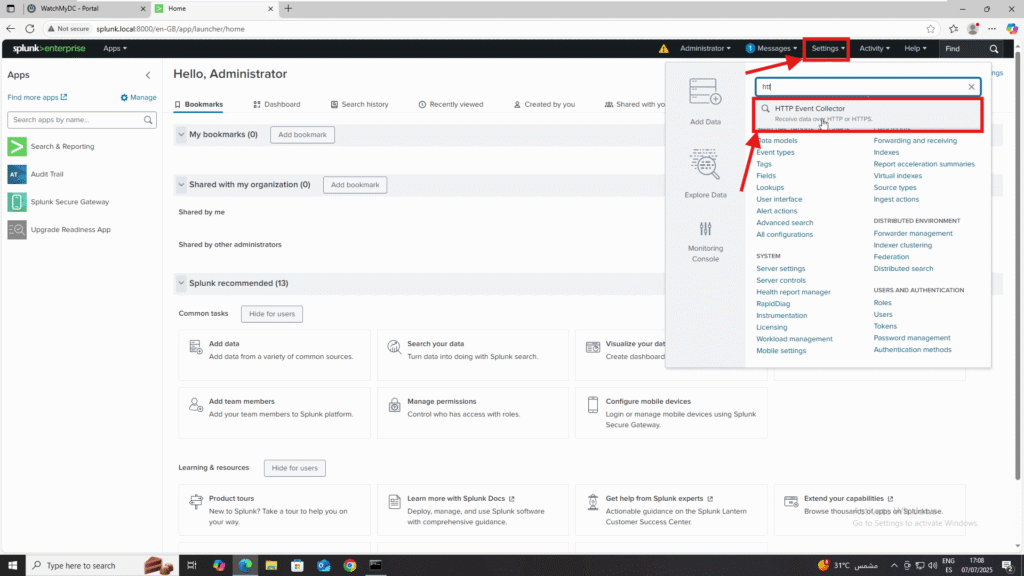Screen dimensions: 1024x576
Task: Collapse the My bookmarks section
Action: [x=182, y=135]
